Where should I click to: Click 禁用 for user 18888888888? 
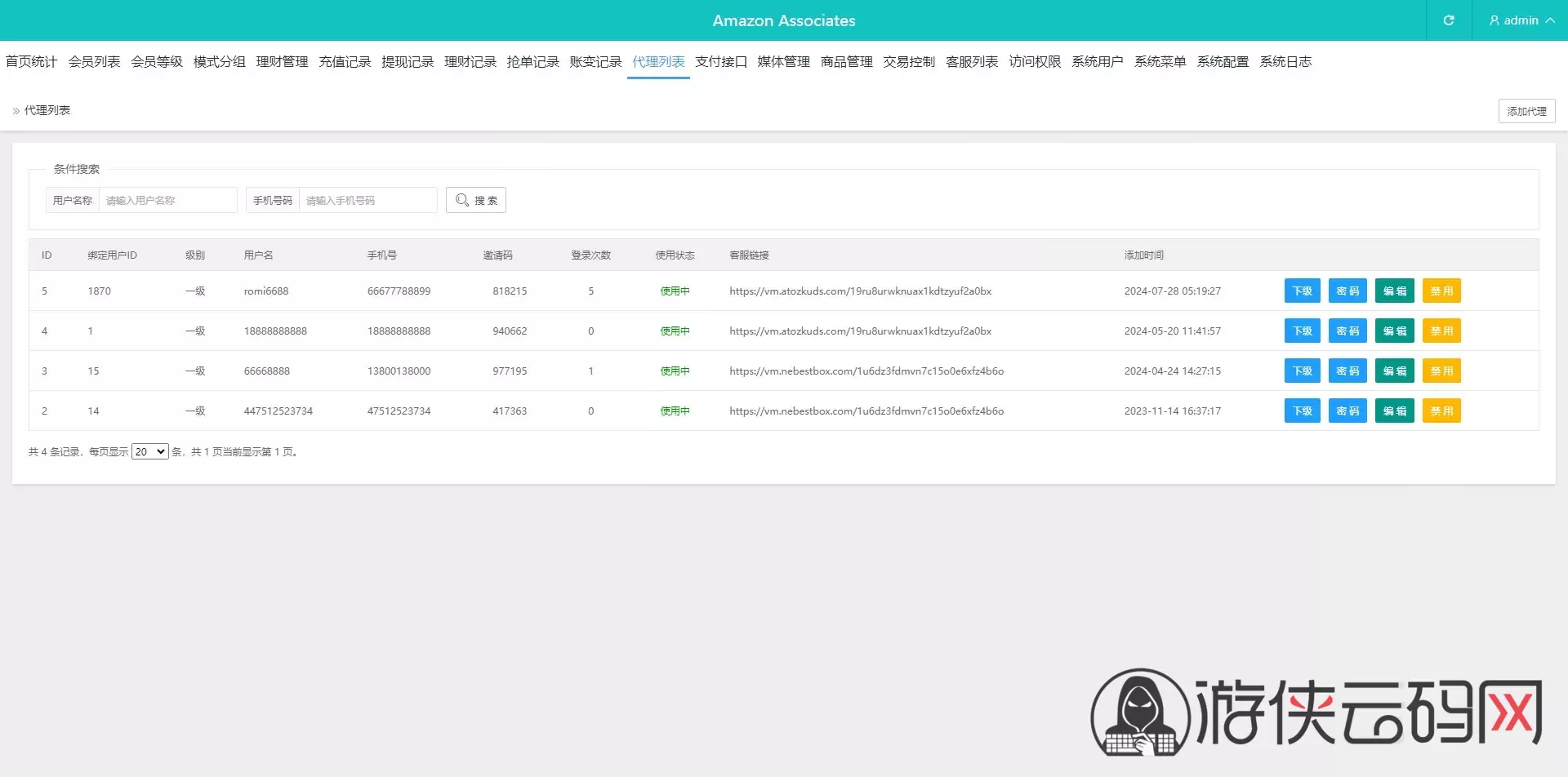[1441, 331]
